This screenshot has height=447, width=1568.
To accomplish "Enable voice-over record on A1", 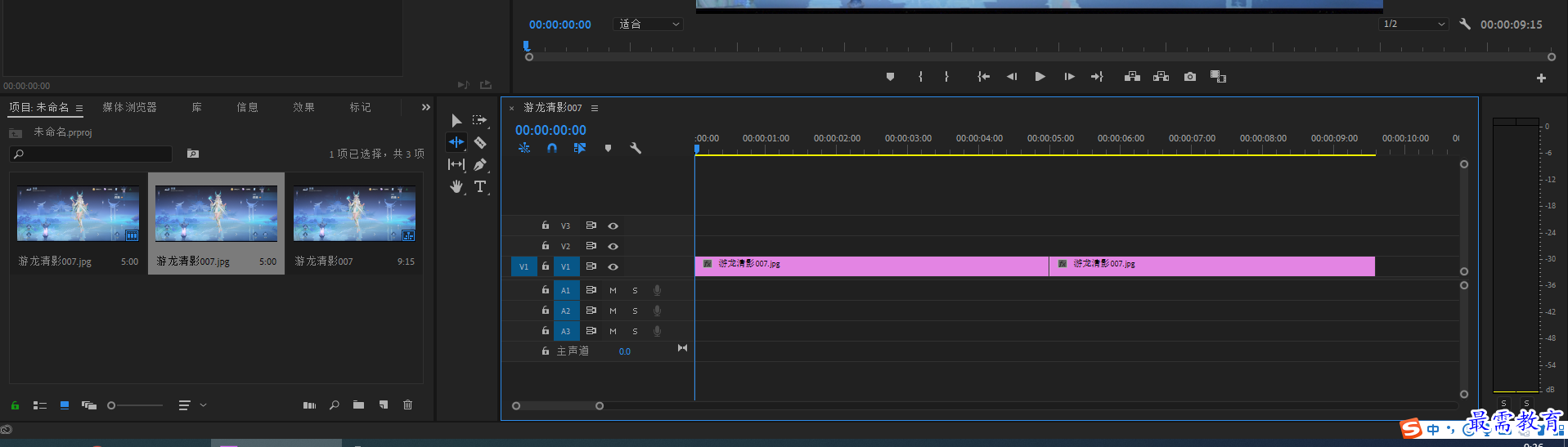I will (657, 290).
